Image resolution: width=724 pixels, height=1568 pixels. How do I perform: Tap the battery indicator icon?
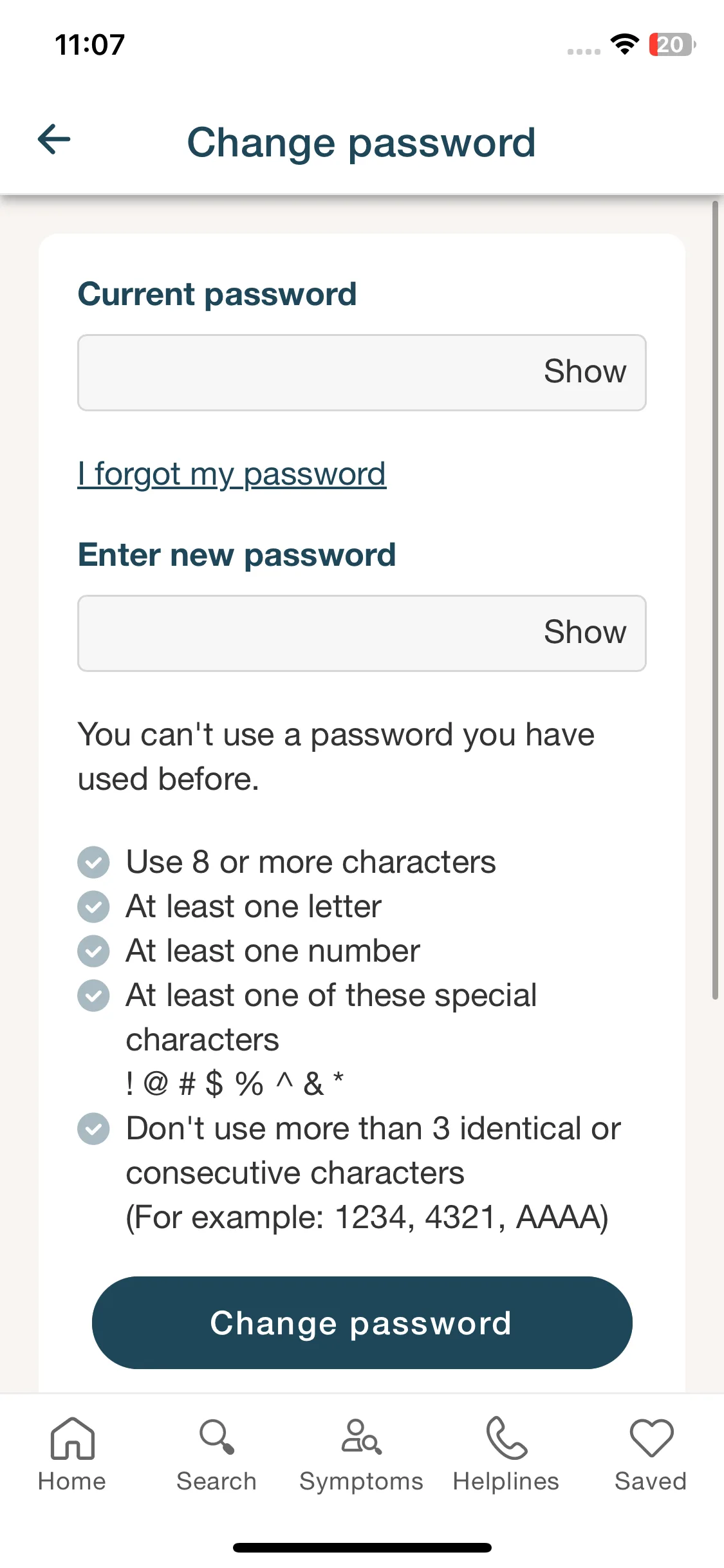pos(673,44)
